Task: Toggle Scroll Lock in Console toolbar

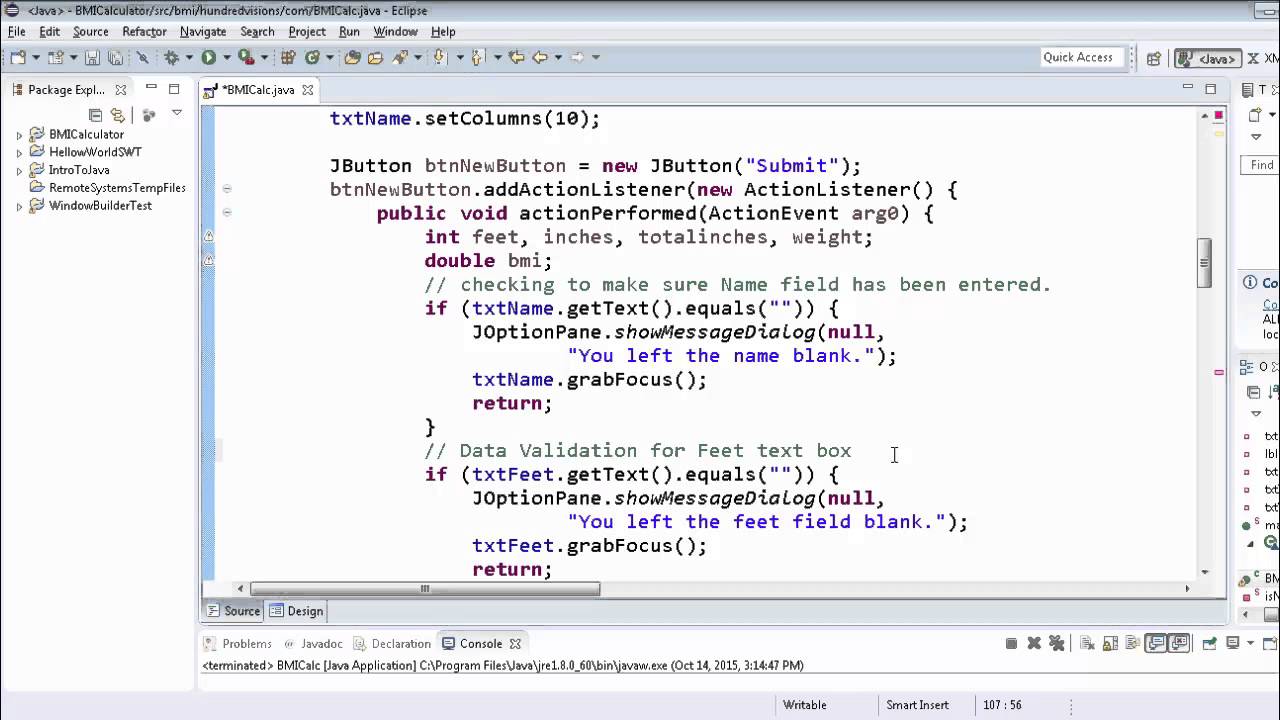Action: click(1110, 643)
